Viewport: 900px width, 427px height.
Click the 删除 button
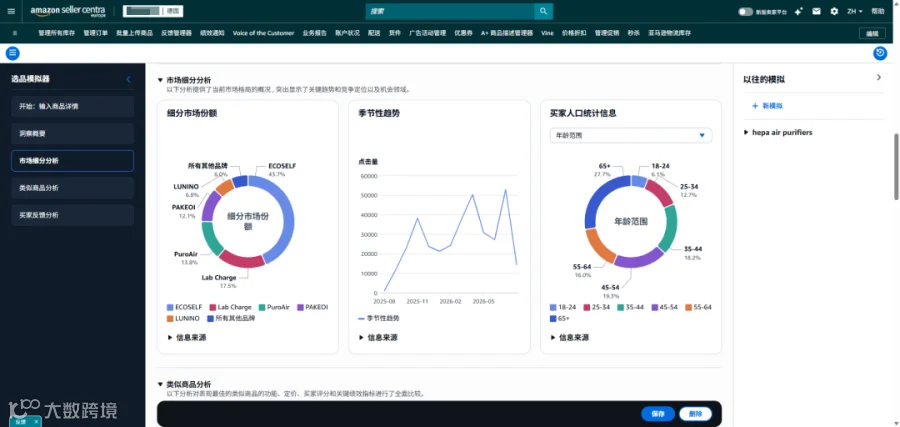click(696, 414)
